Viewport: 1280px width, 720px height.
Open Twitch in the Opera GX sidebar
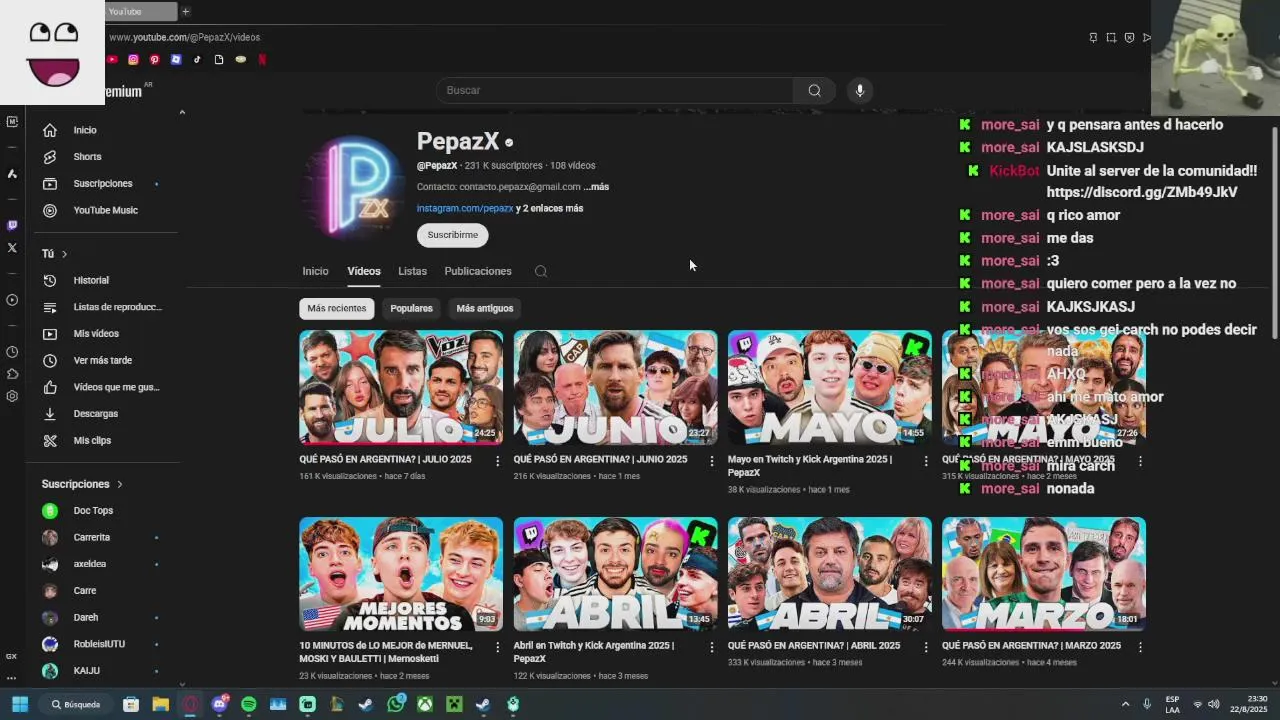[x=12, y=226]
